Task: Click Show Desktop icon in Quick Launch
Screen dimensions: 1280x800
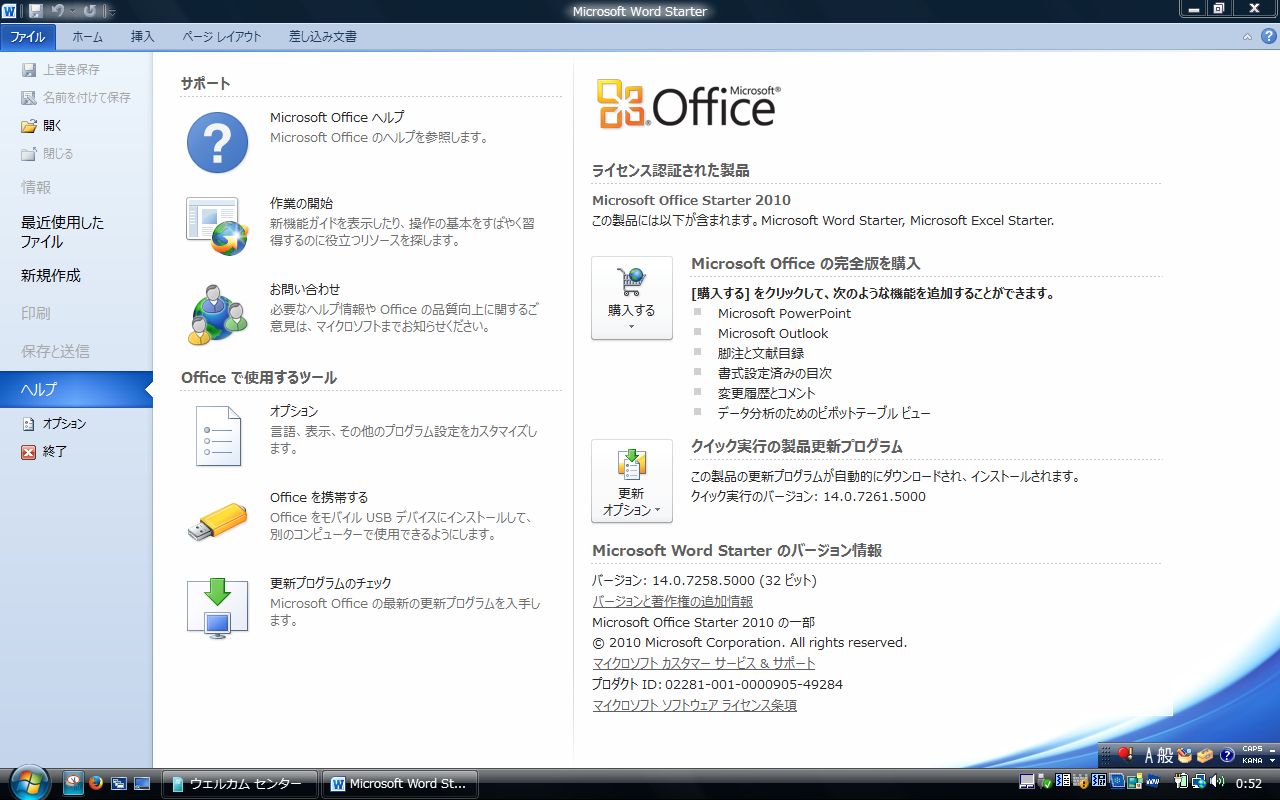Action: tap(141, 783)
